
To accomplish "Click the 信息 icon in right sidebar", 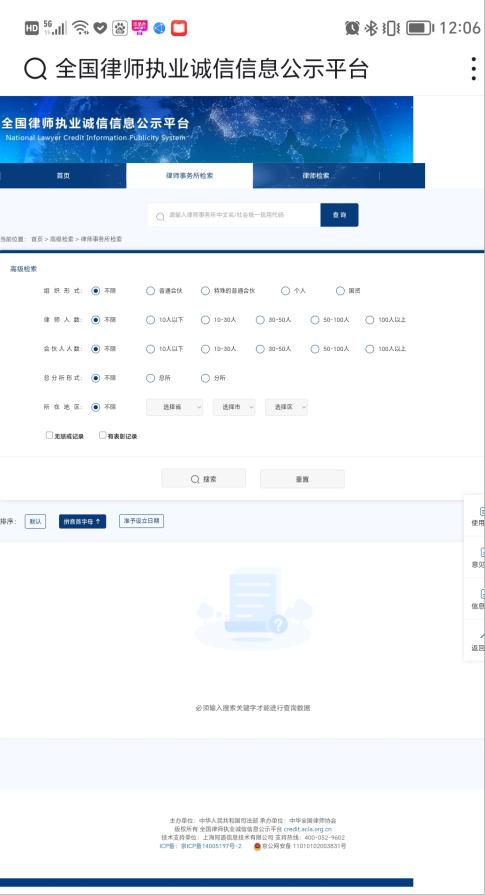I will click(482, 594).
